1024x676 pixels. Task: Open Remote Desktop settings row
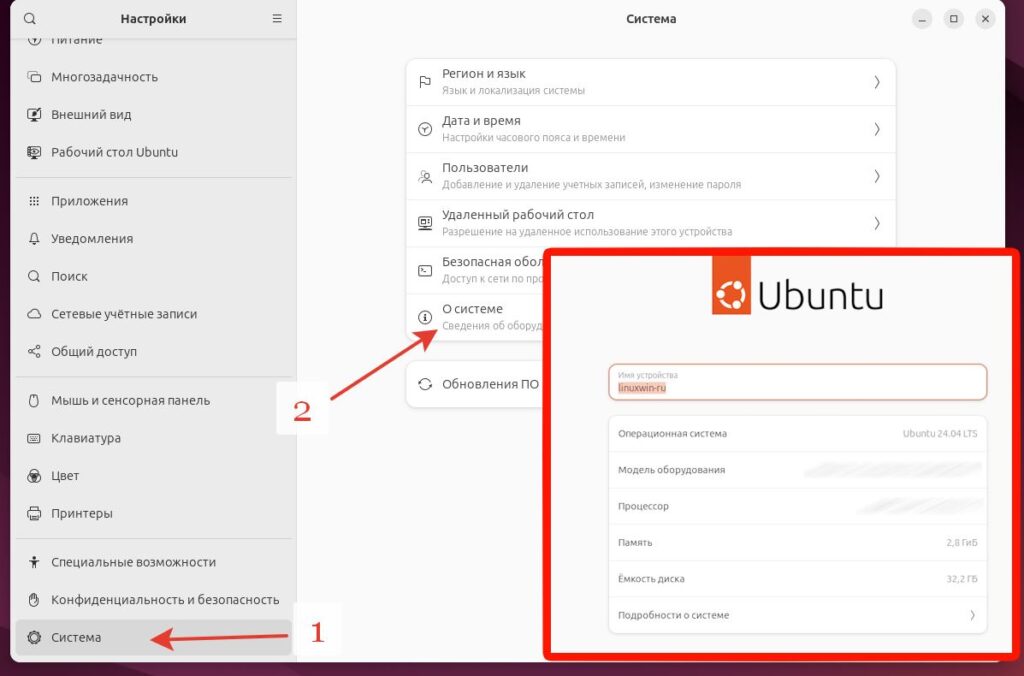coord(650,223)
